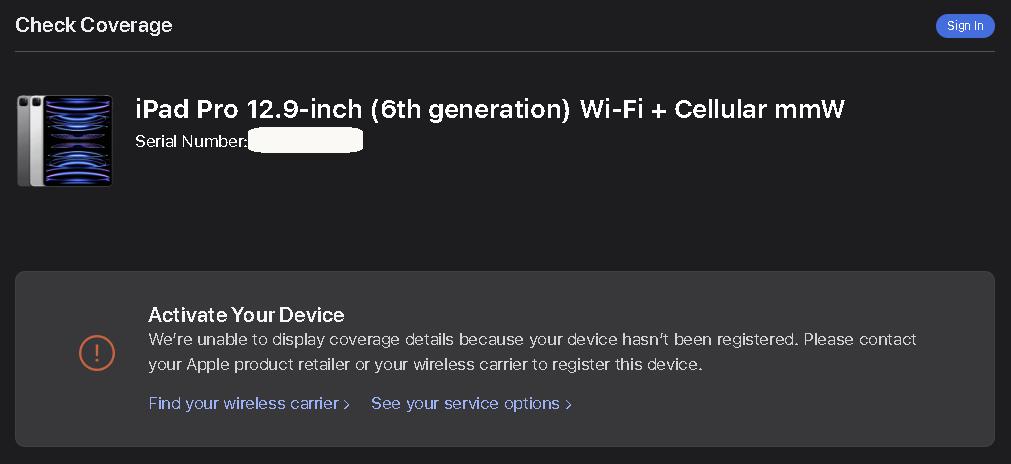1011x464 pixels.
Task: Click the blue wallpaper iPad front screen
Action: 78,140
